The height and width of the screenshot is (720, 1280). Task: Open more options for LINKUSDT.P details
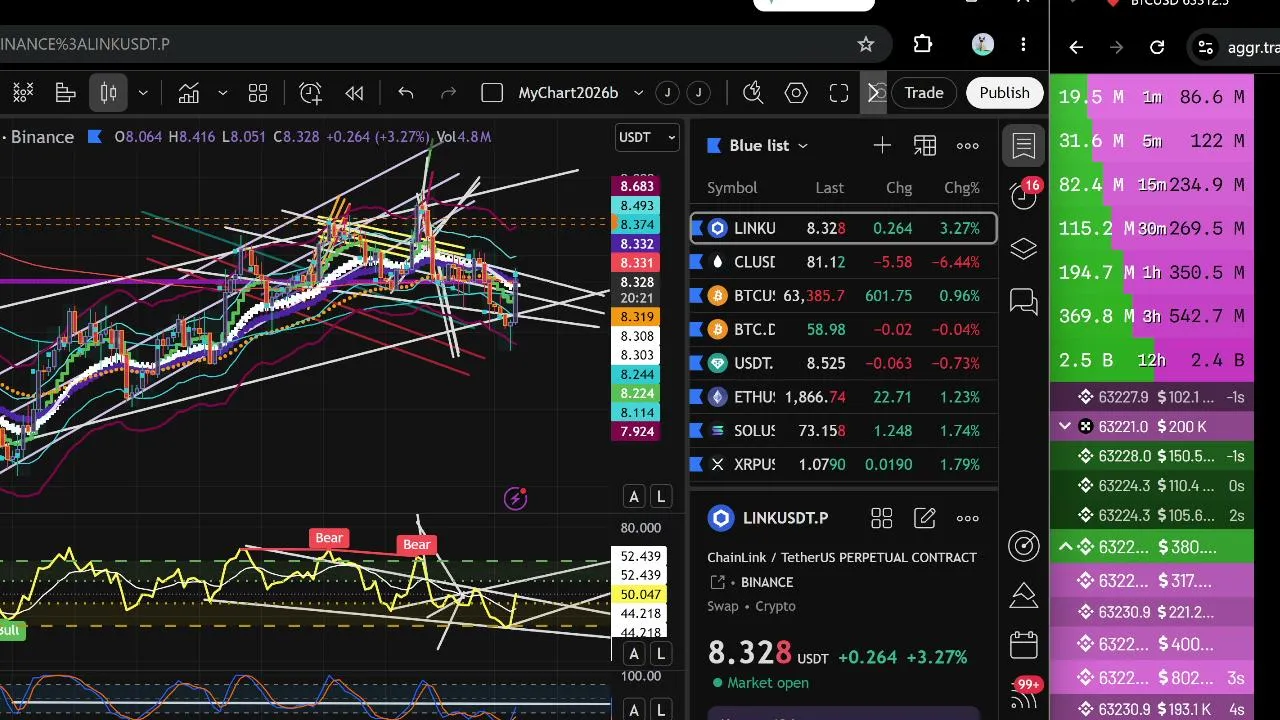[x=968, y=518]
